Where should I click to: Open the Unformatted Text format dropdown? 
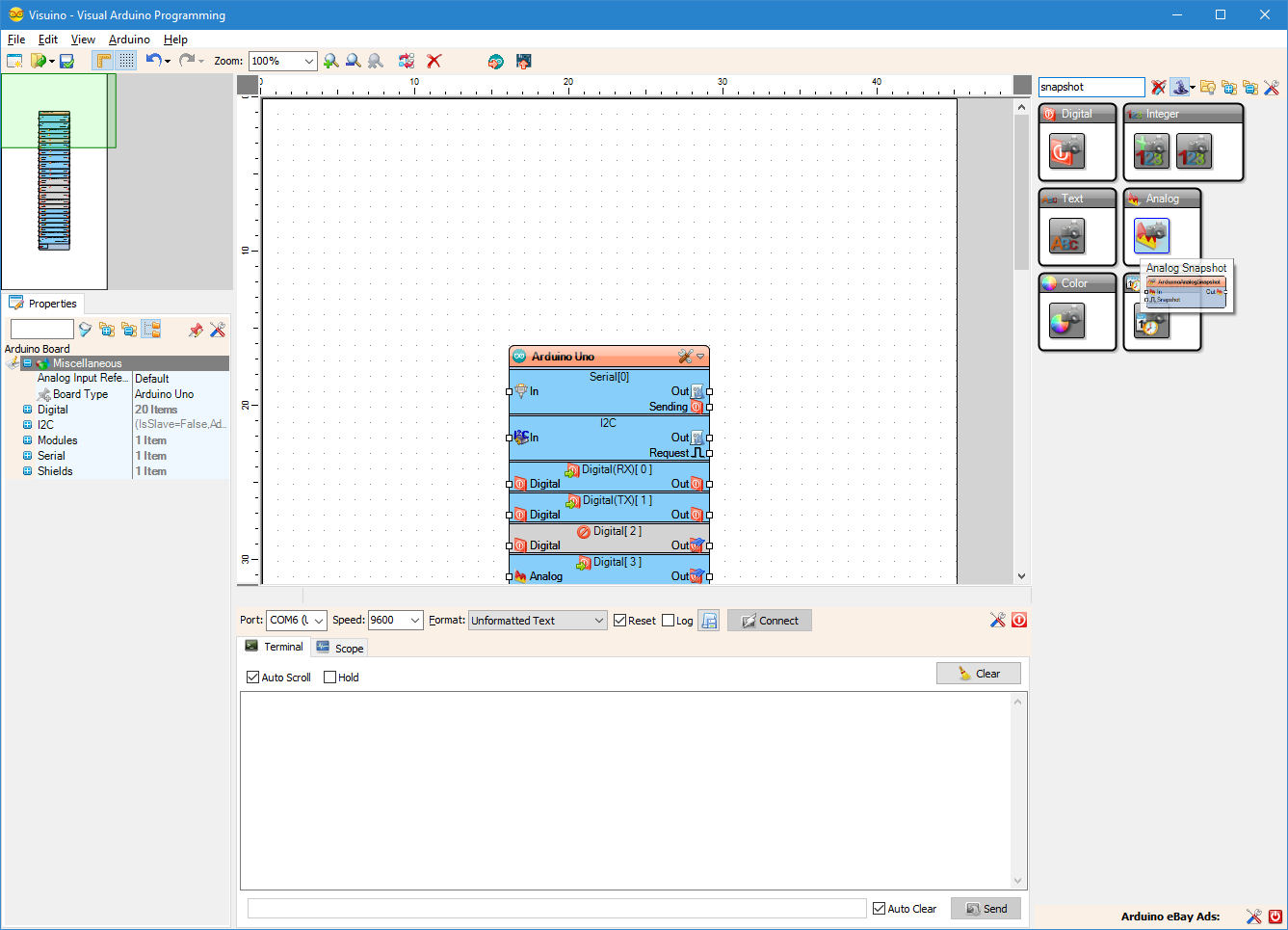[538, 620]
